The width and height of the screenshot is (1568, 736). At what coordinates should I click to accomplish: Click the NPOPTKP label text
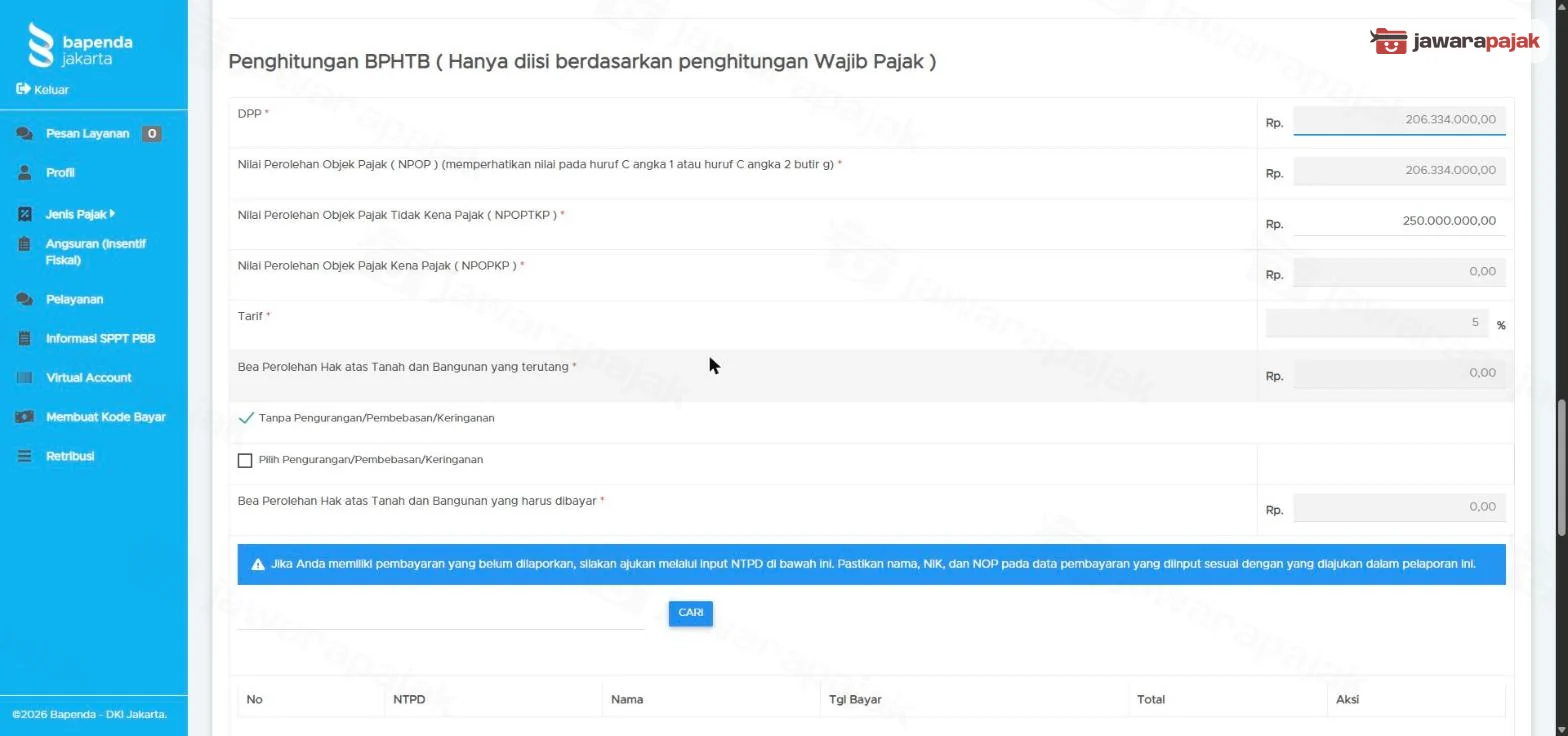[x=401, y=215]
